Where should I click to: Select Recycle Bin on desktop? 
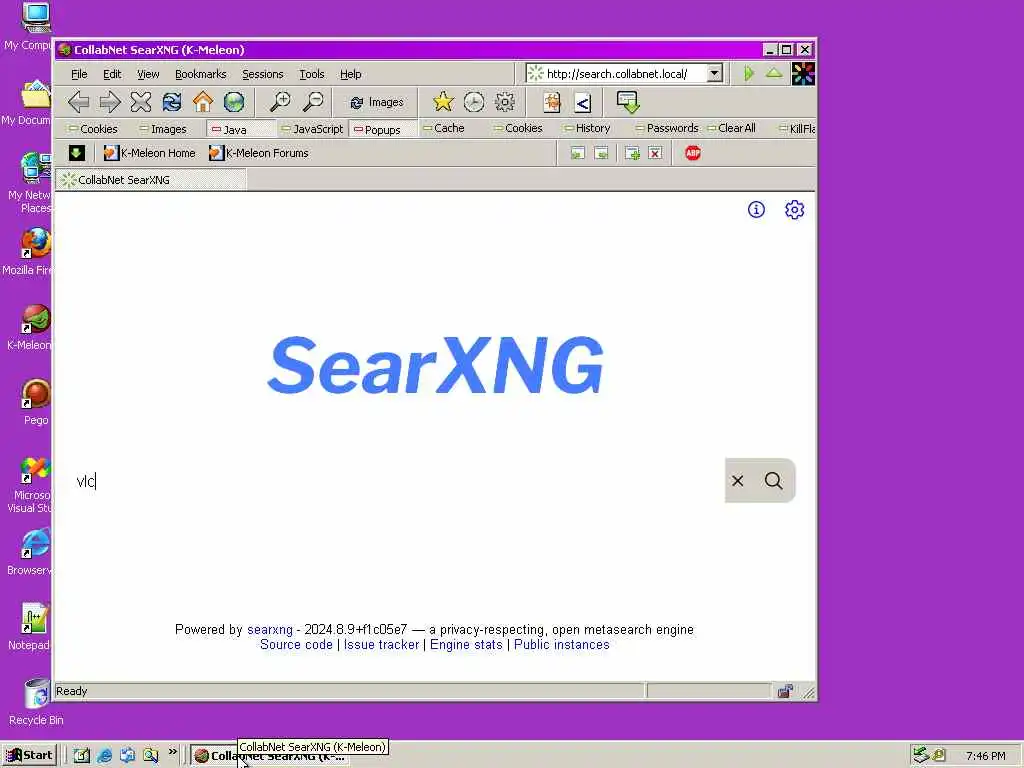pyautogui.click(x=36, y=703)
